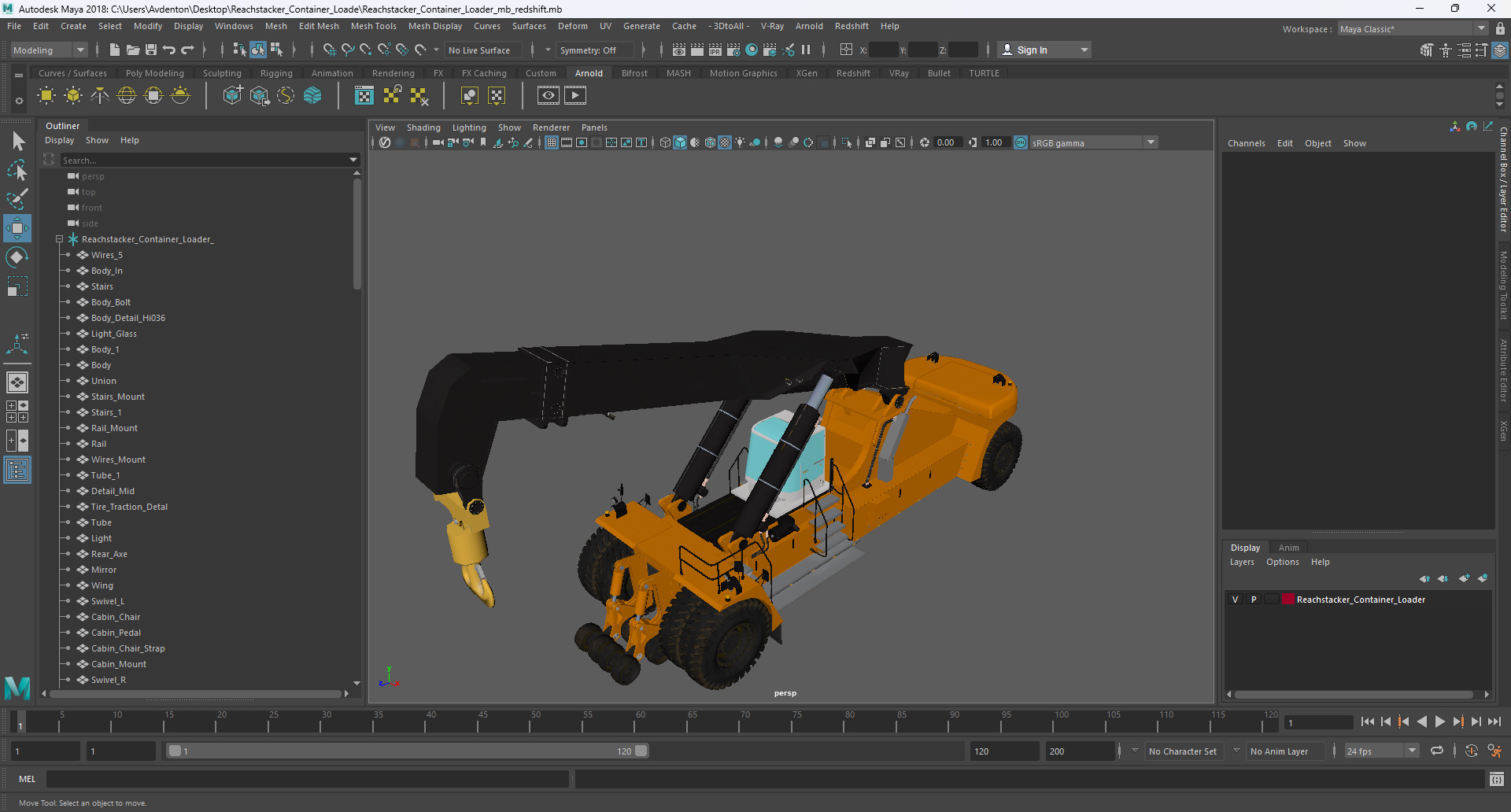
Task: Create new scene from the status line
Action: (114, 50)
